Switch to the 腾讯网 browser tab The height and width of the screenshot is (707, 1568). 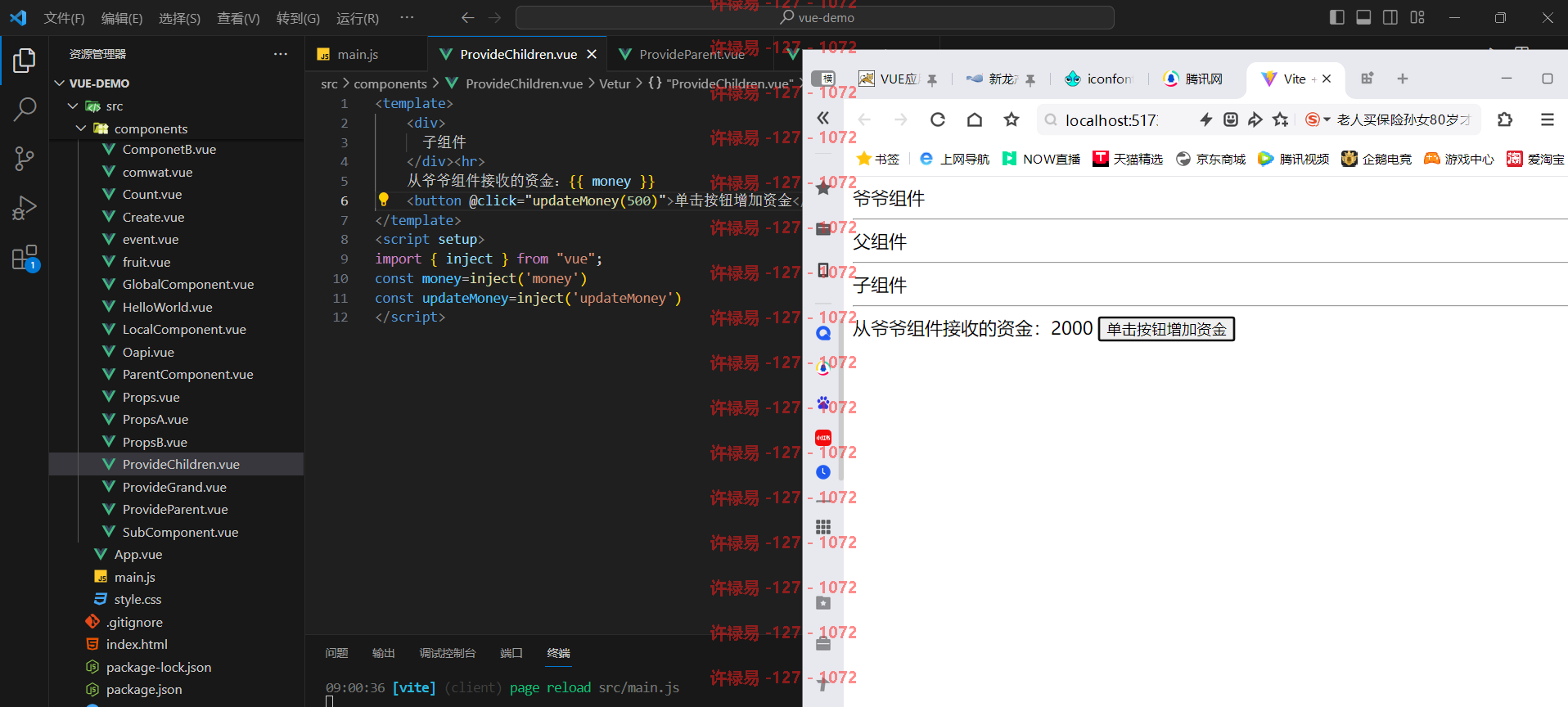point(1193,79)
